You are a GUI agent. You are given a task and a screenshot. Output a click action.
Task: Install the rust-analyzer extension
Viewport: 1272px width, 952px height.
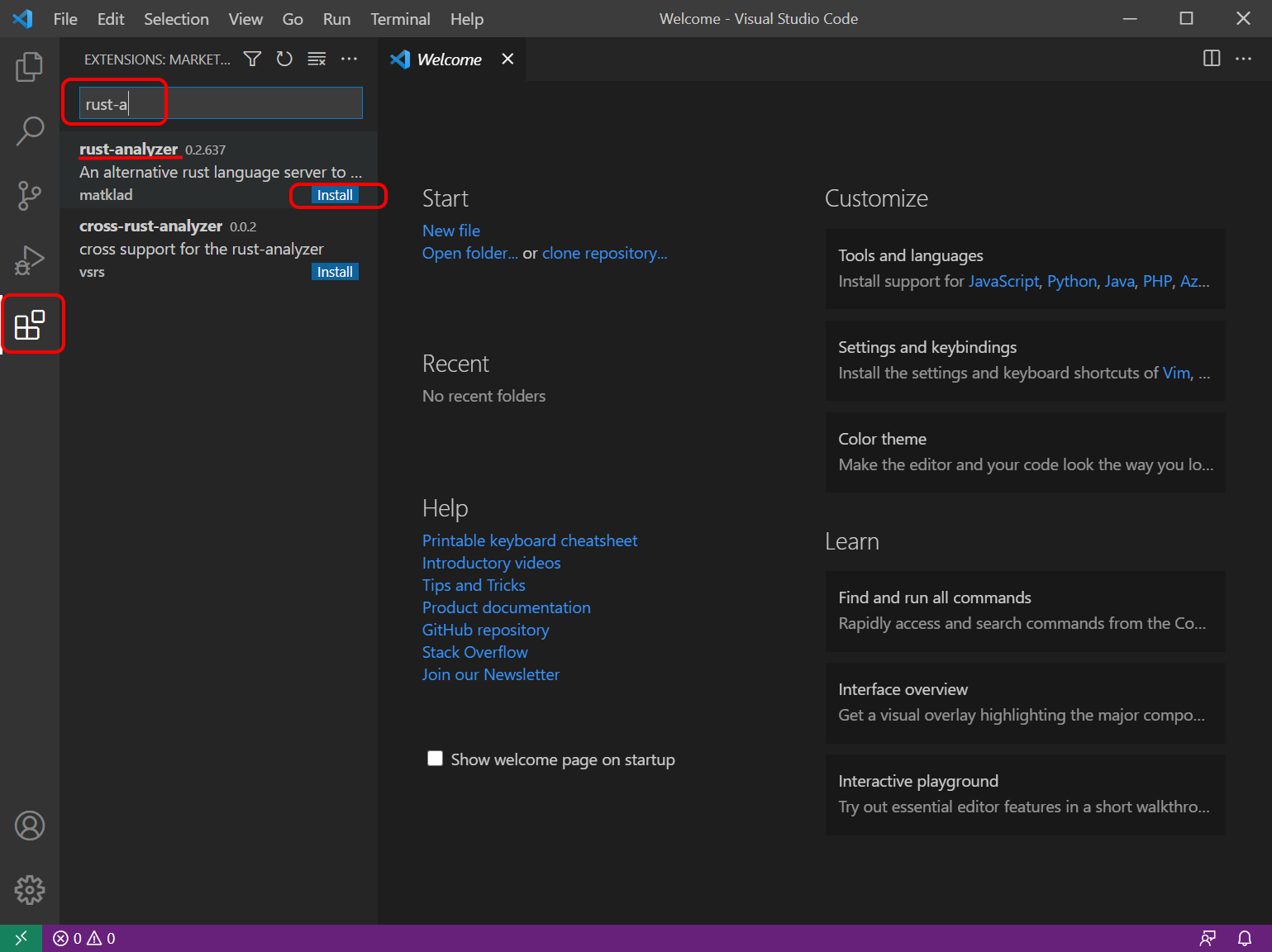335,195
